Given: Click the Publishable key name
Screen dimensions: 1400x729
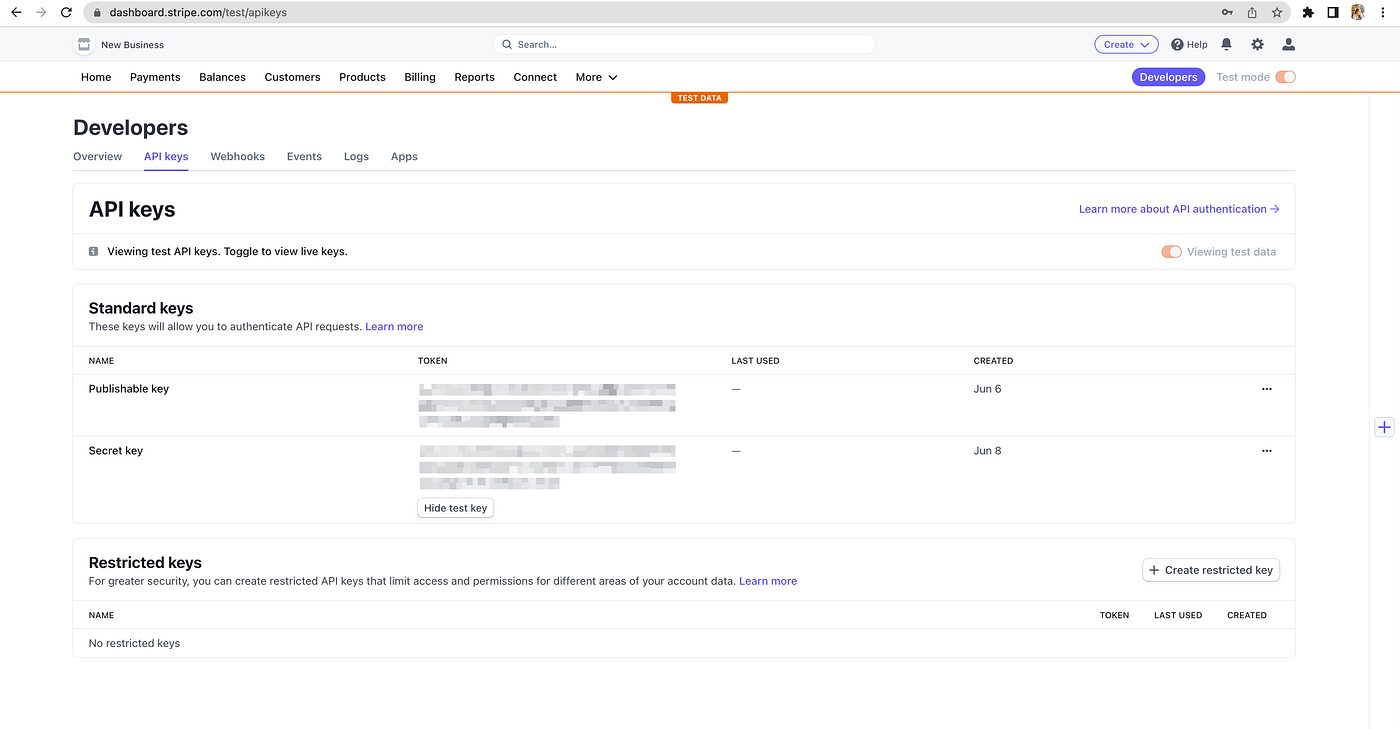Looking at the screenshot, I should pyautogui.click(x=129, y=389).
